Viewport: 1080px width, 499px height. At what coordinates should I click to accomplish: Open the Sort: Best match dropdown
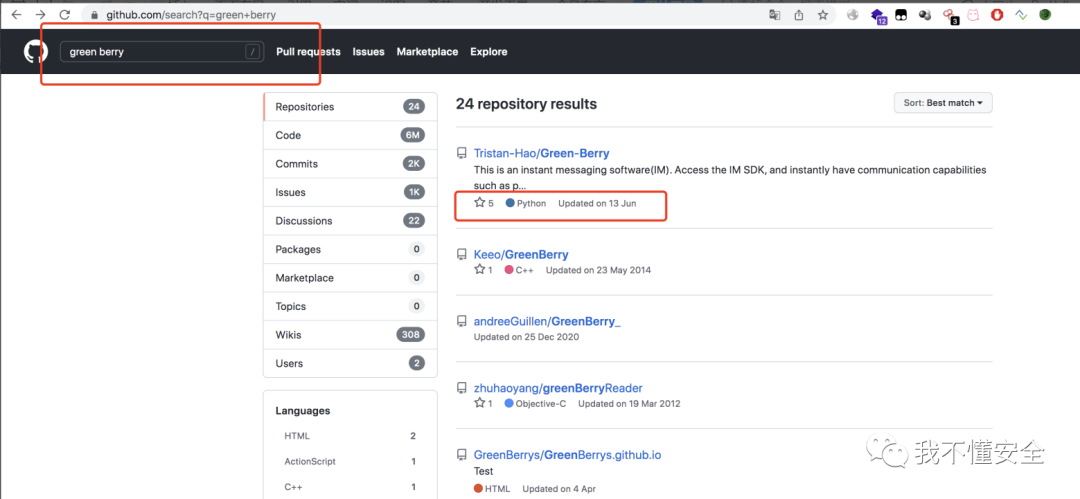pos(943,103)
